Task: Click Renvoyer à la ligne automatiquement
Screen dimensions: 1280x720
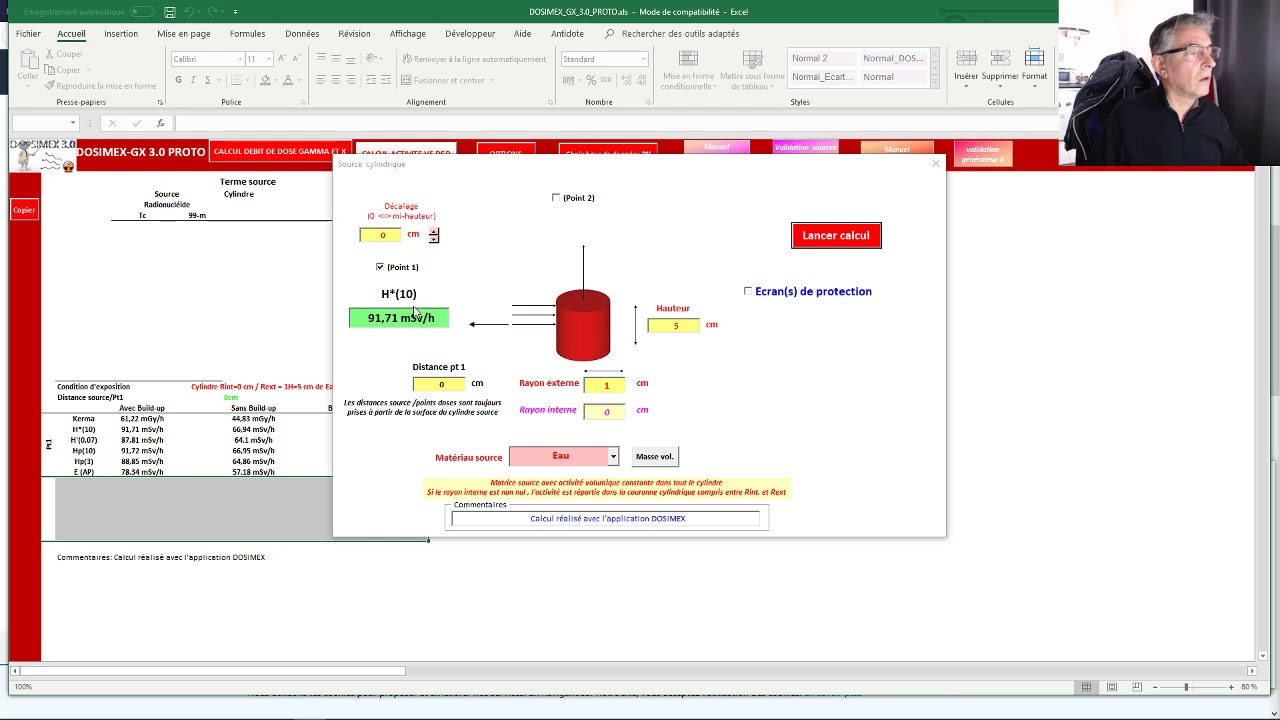Action: pos(474,59)
